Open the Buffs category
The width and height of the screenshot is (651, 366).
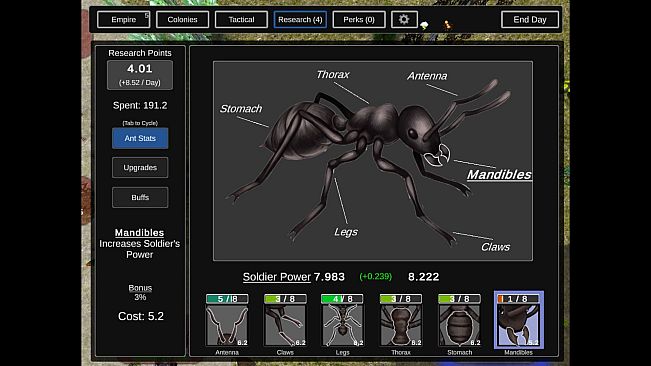[140, 198]
